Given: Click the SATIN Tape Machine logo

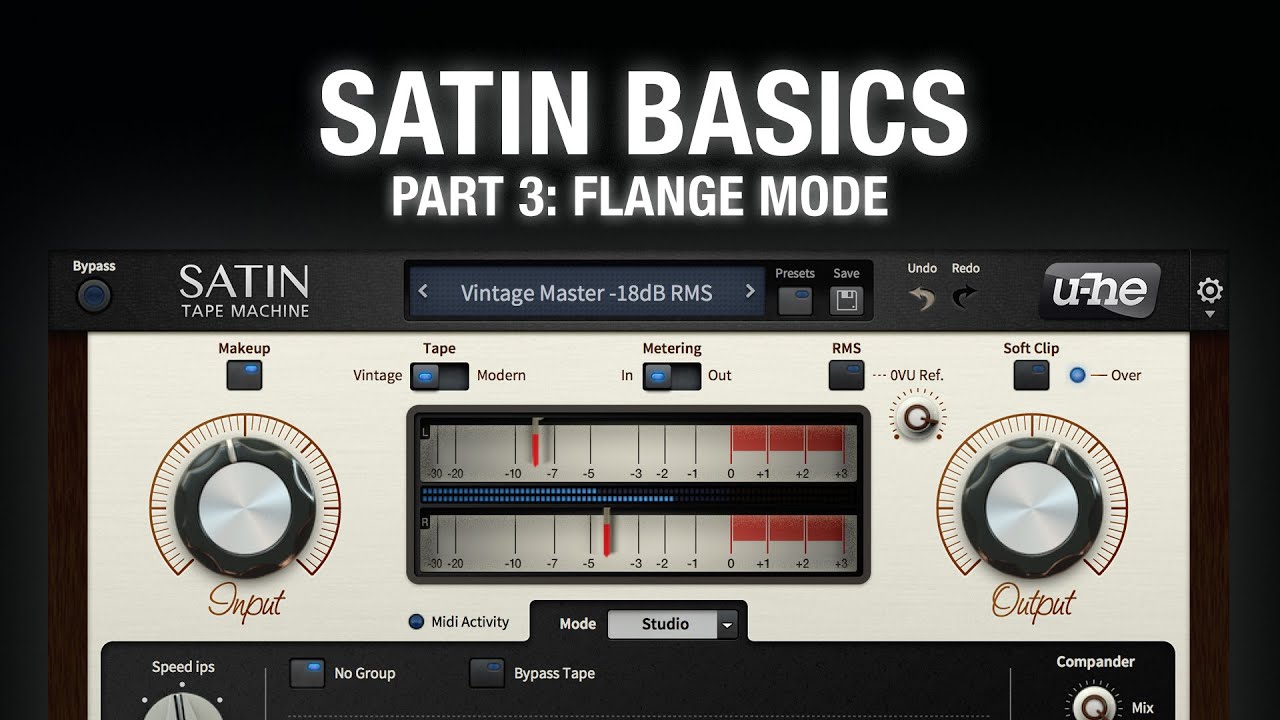Looking at the screenshot, I should pos(244,290).
